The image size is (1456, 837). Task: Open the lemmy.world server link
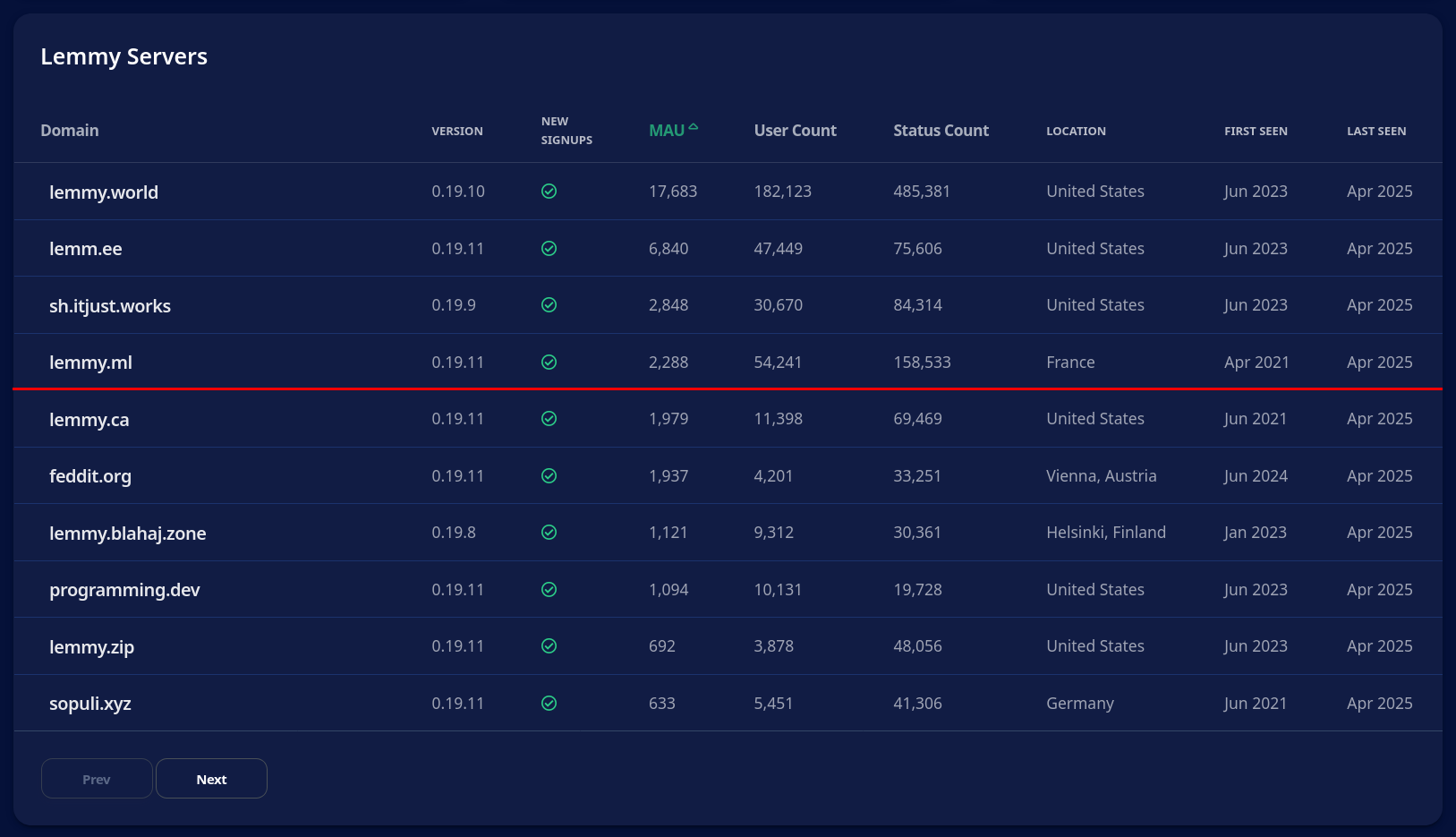(x=104, y=192)
